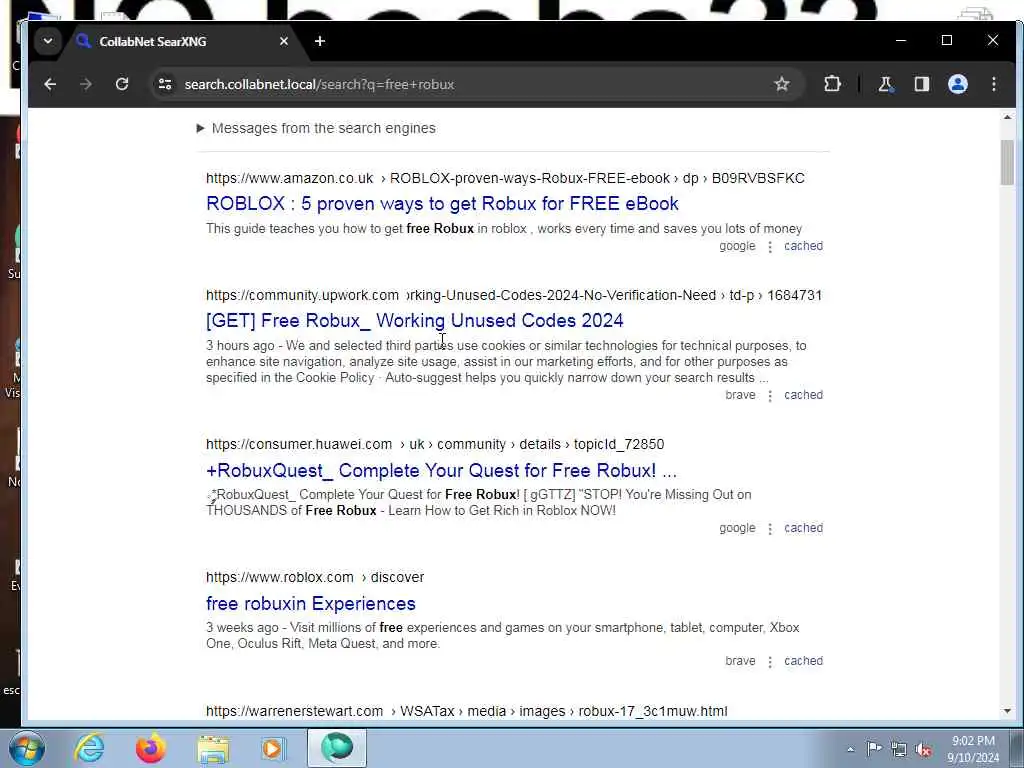Open cached link for Amazon result

(803, 246)
